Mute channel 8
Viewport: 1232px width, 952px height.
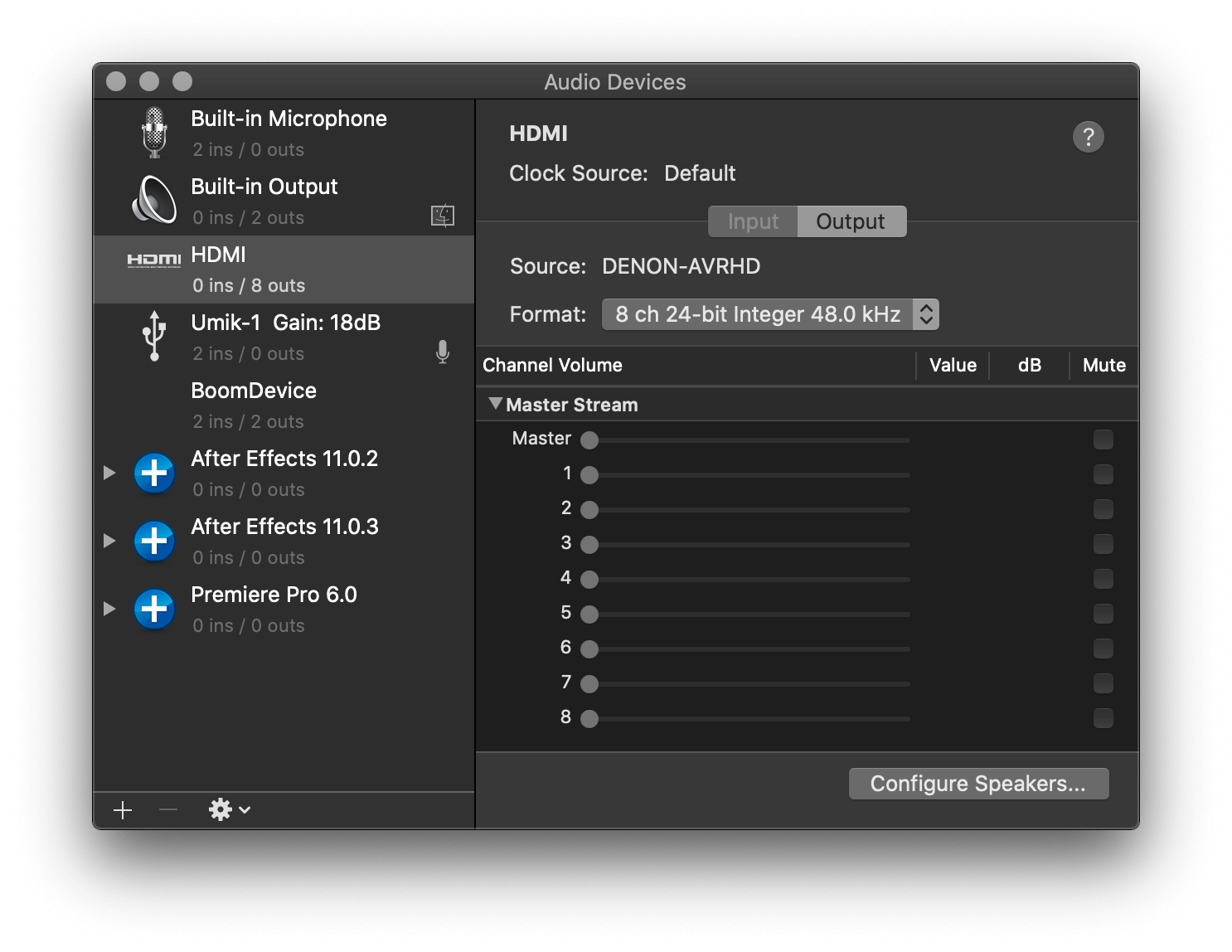[1103, 718]
